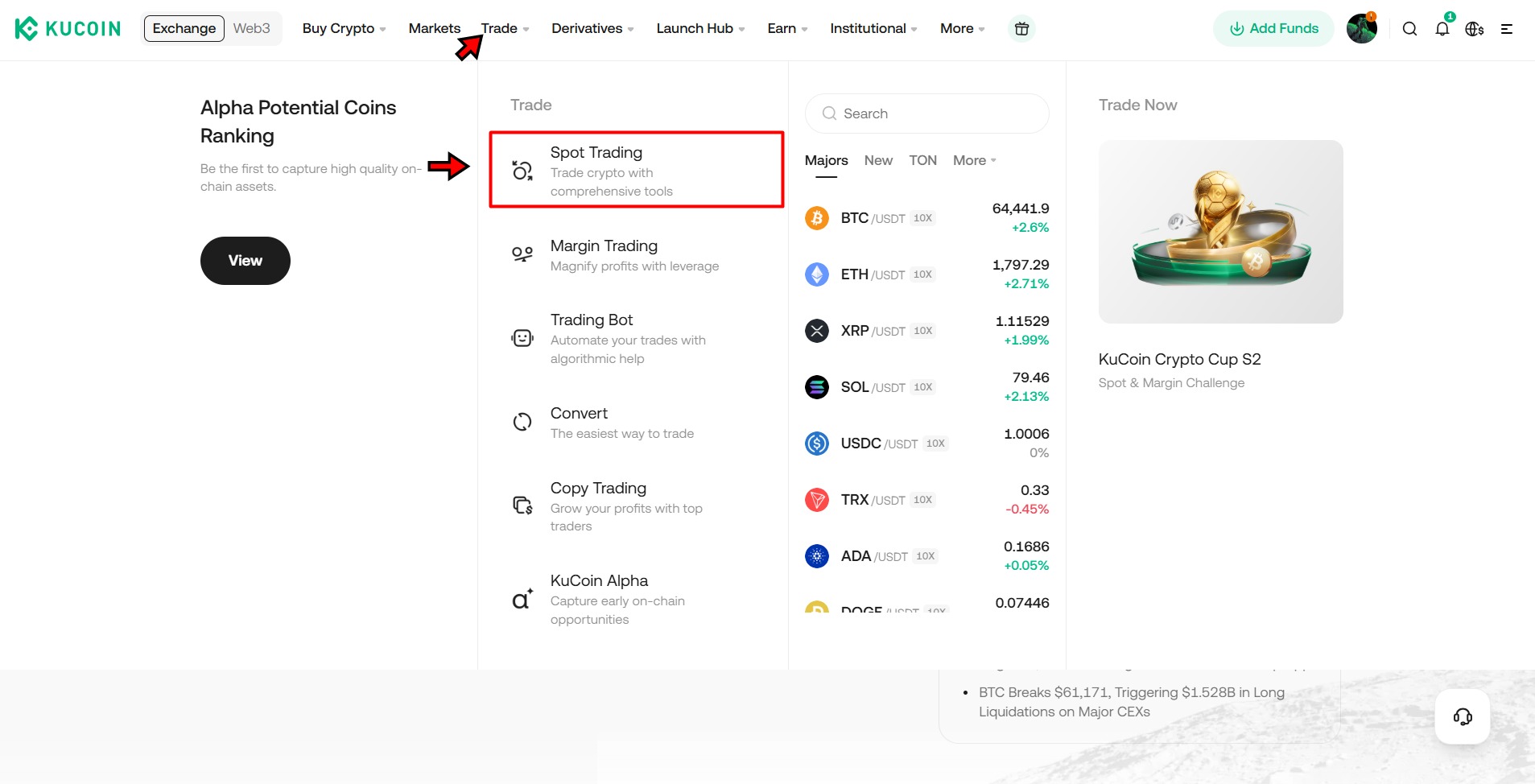Screen dimensions: 1535x784
Task: Click the TRX coin icon
Action: 817,500
